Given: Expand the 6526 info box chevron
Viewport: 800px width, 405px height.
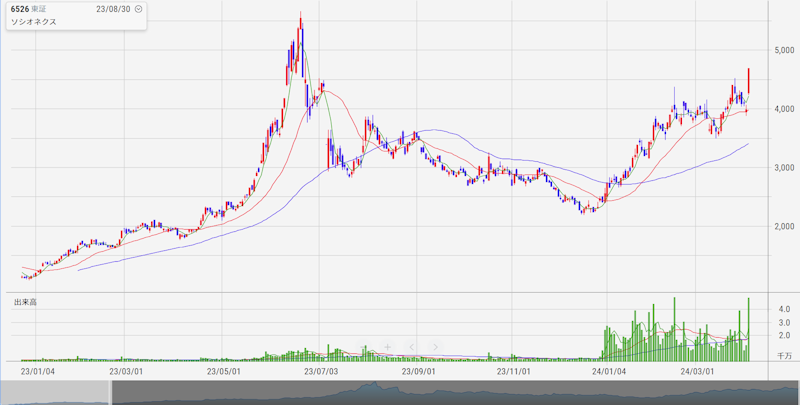Looking at the screenshot, I should [x=138, y=9].
